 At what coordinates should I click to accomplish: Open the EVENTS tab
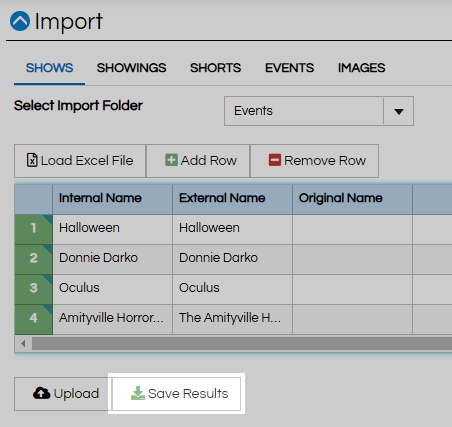pyautogui.click(x=289, y=68)
